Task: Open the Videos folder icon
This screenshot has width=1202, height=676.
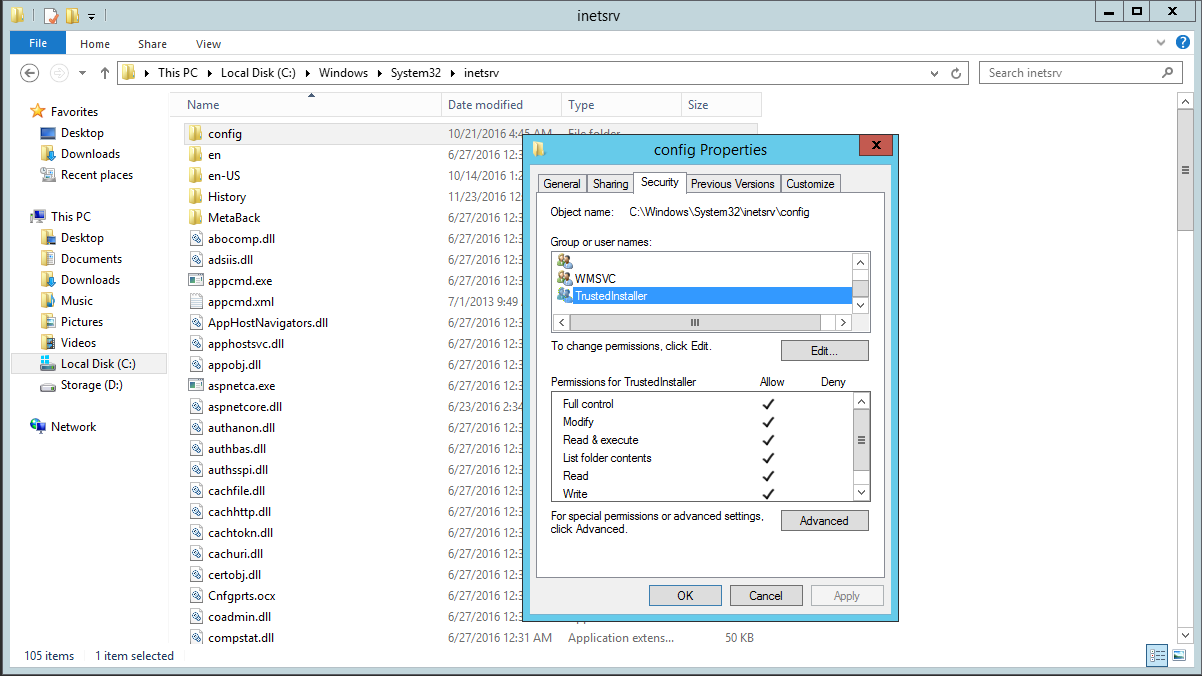Action: tap(48, 343)
